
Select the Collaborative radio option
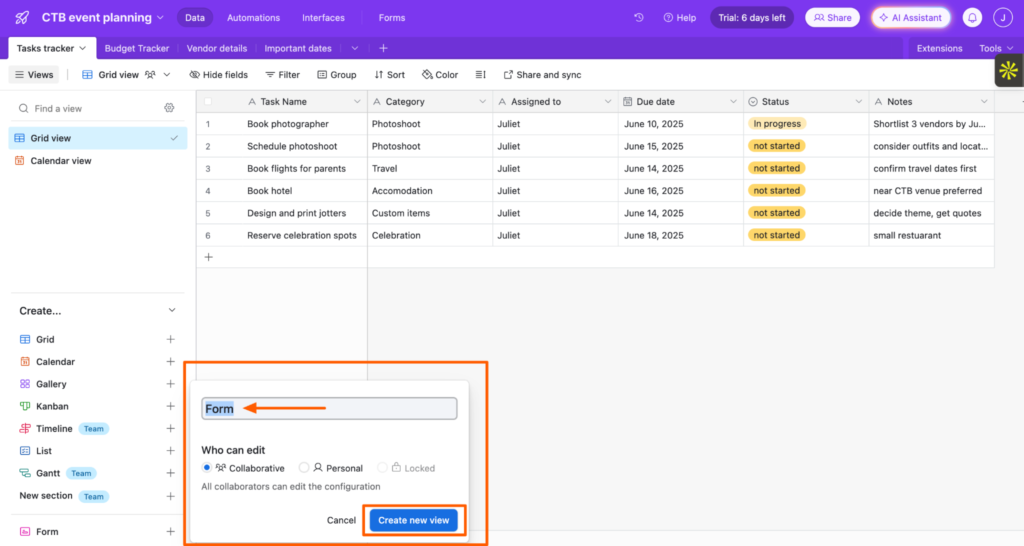206,468
